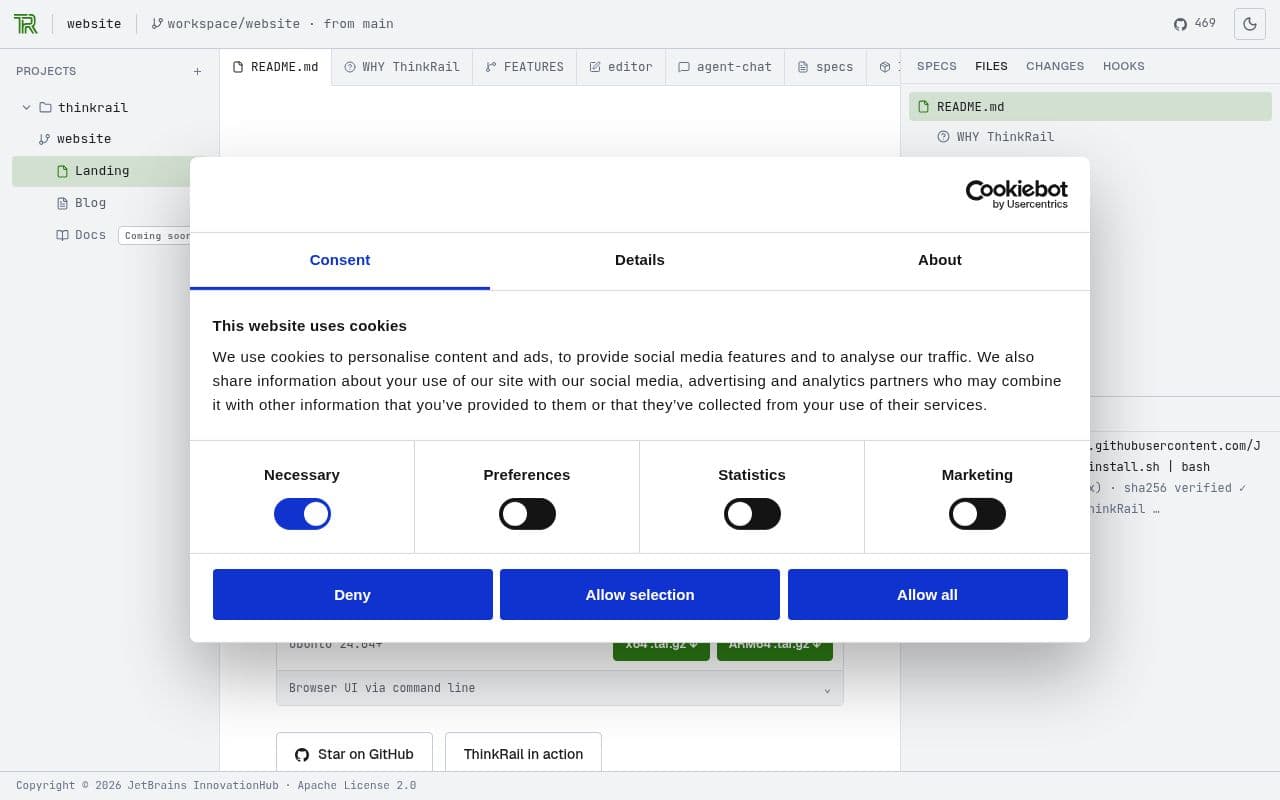The height and width of the screenshot is (800, 1280).
Task: Toggle the Necessary cookies switch
Action: point(302,514)
